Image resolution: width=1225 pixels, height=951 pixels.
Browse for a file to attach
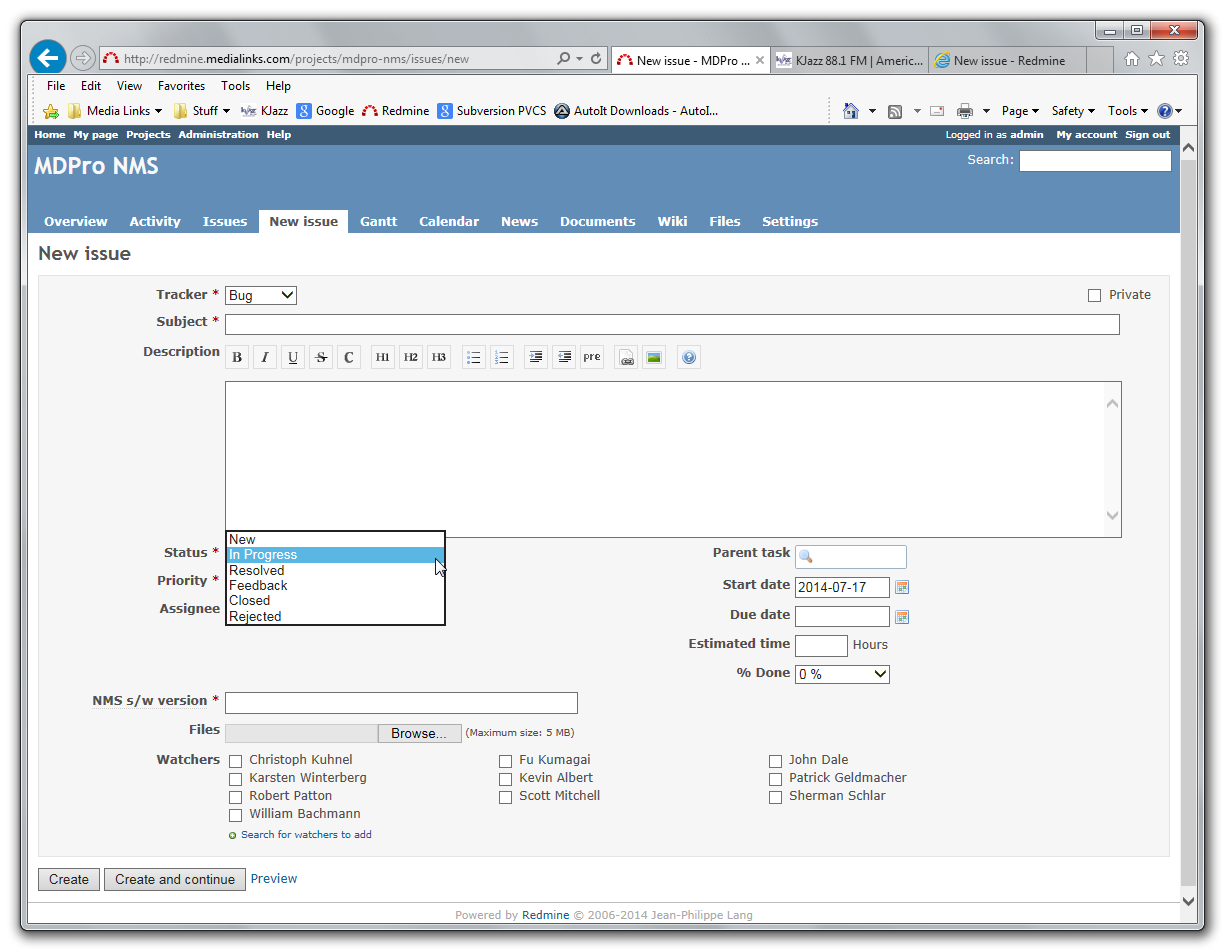(x=419, y=733)
